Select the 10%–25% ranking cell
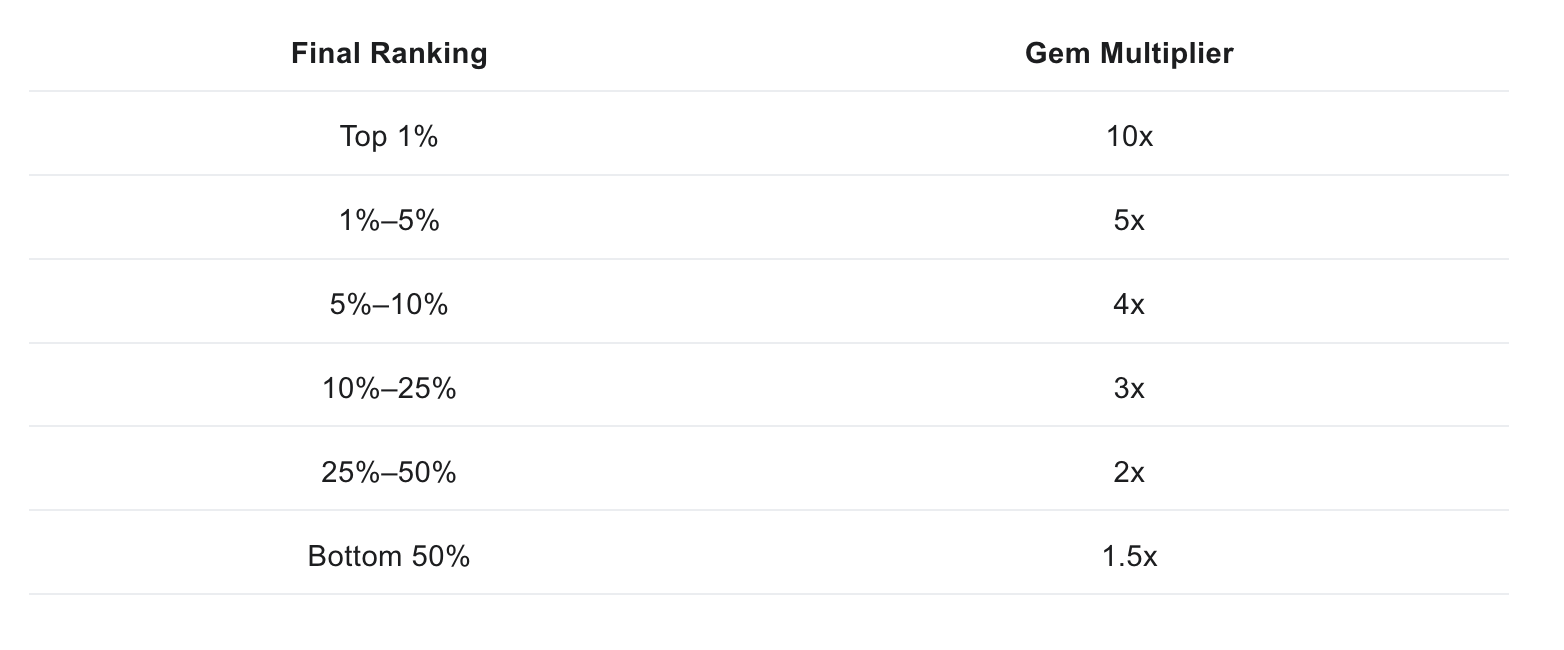The image size is (1564, 650). 389,387
